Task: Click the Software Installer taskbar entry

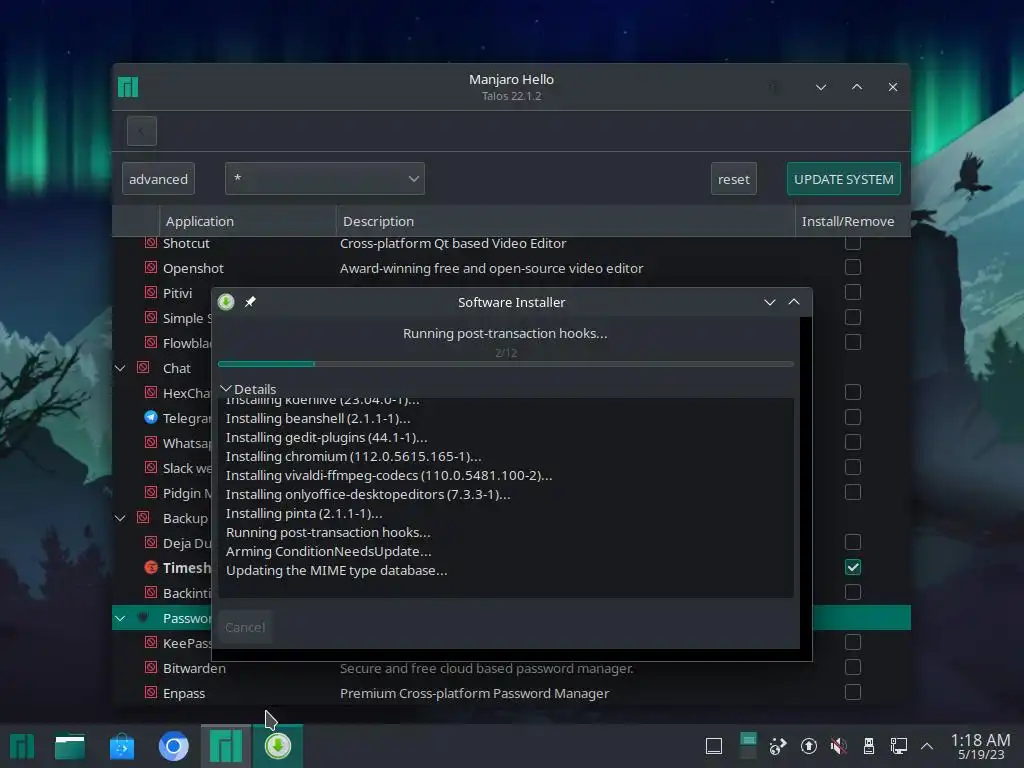Action: pos(278,746)
